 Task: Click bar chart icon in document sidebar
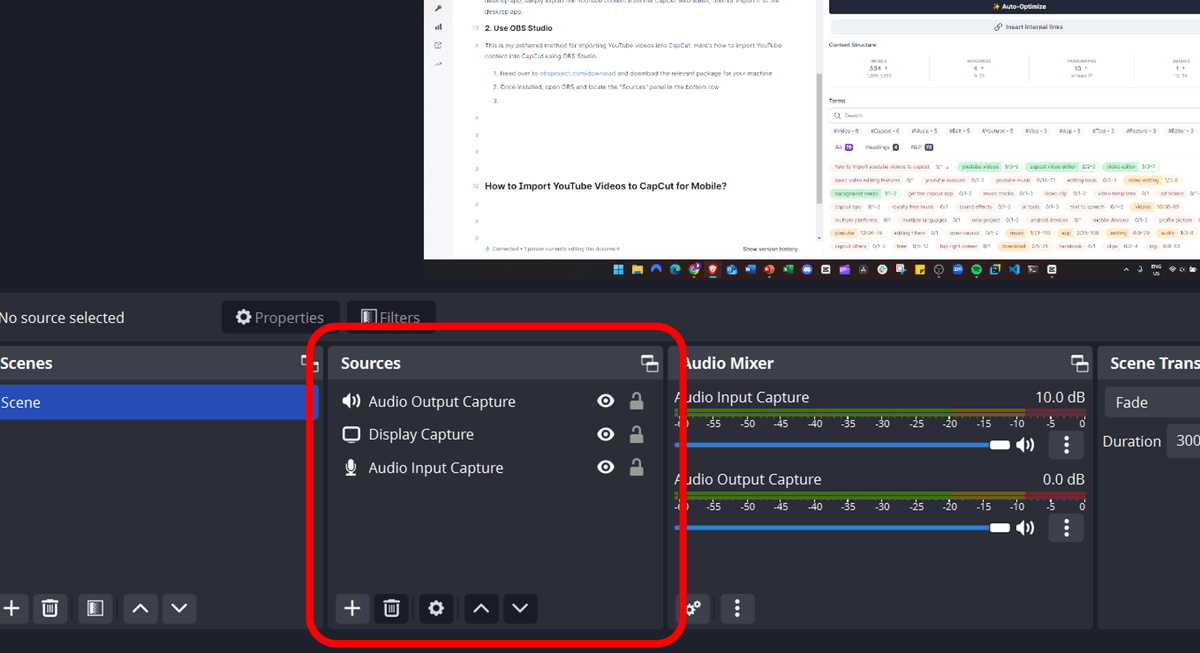click(x=438, y=27)
